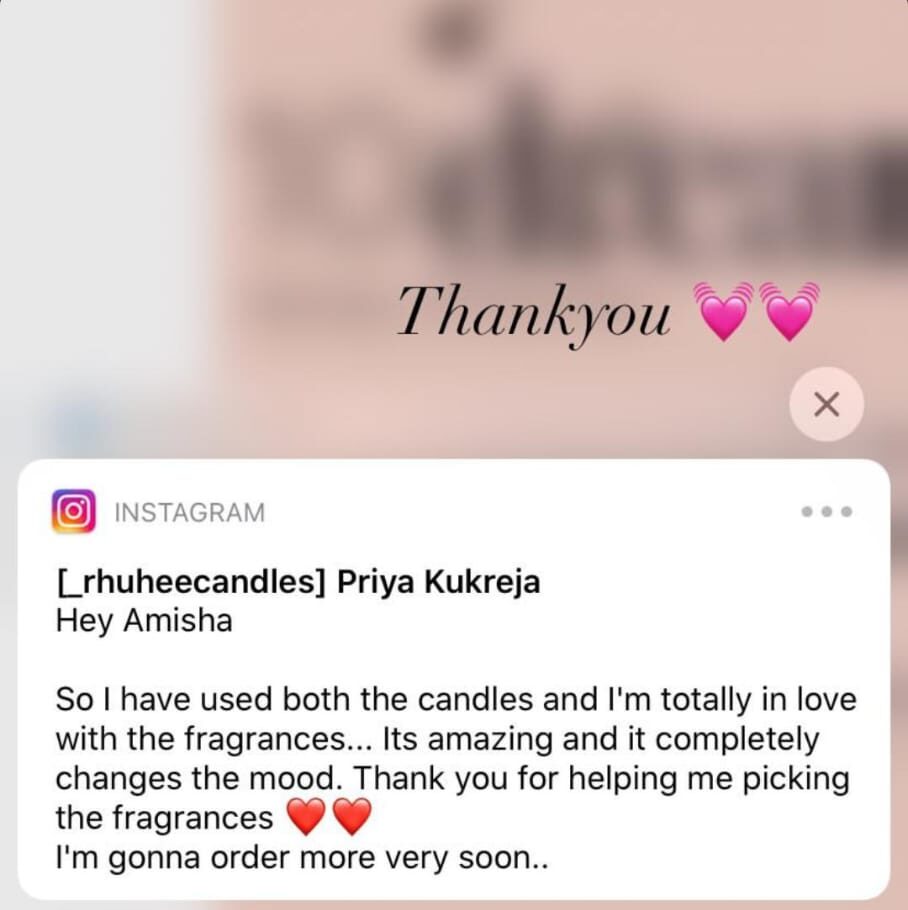Open the three-dot notification options menu
This screenshot has width=908, height=910.
point(827,512)
